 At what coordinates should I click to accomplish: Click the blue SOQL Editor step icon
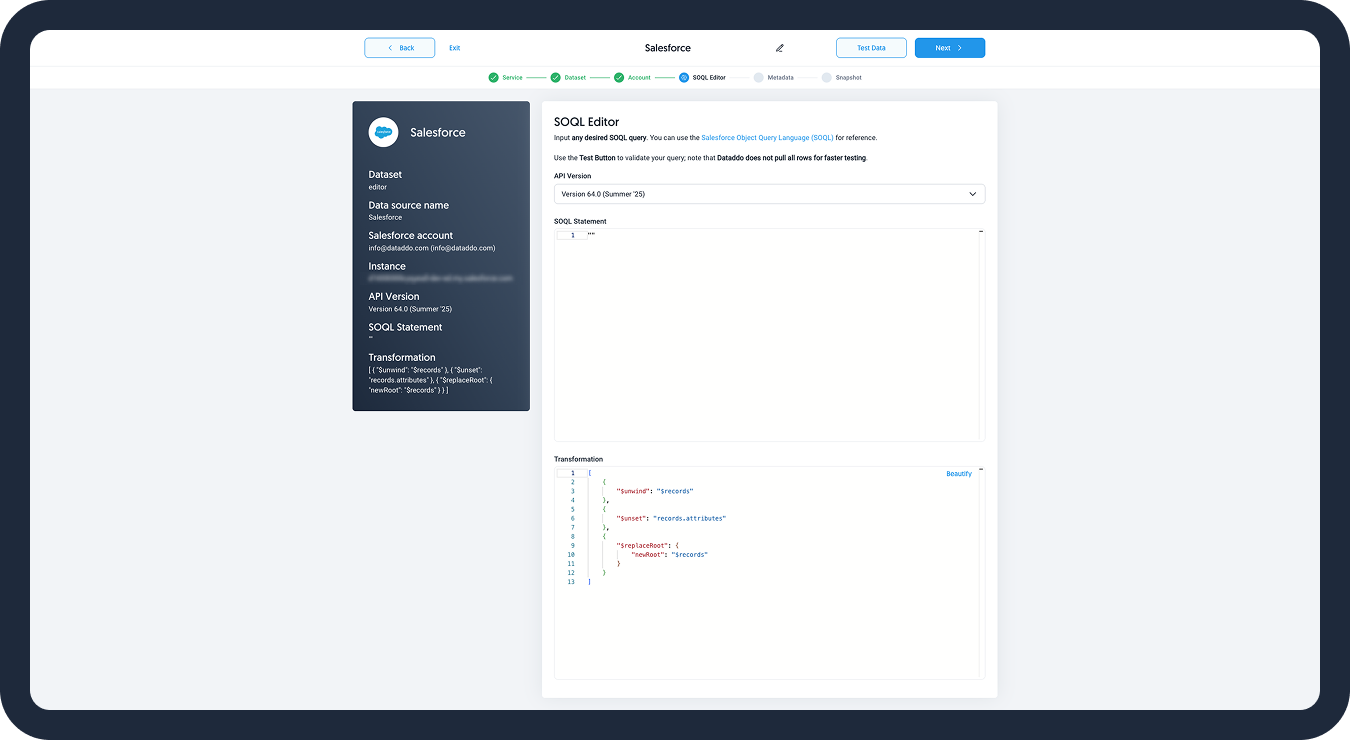[684, 77]
